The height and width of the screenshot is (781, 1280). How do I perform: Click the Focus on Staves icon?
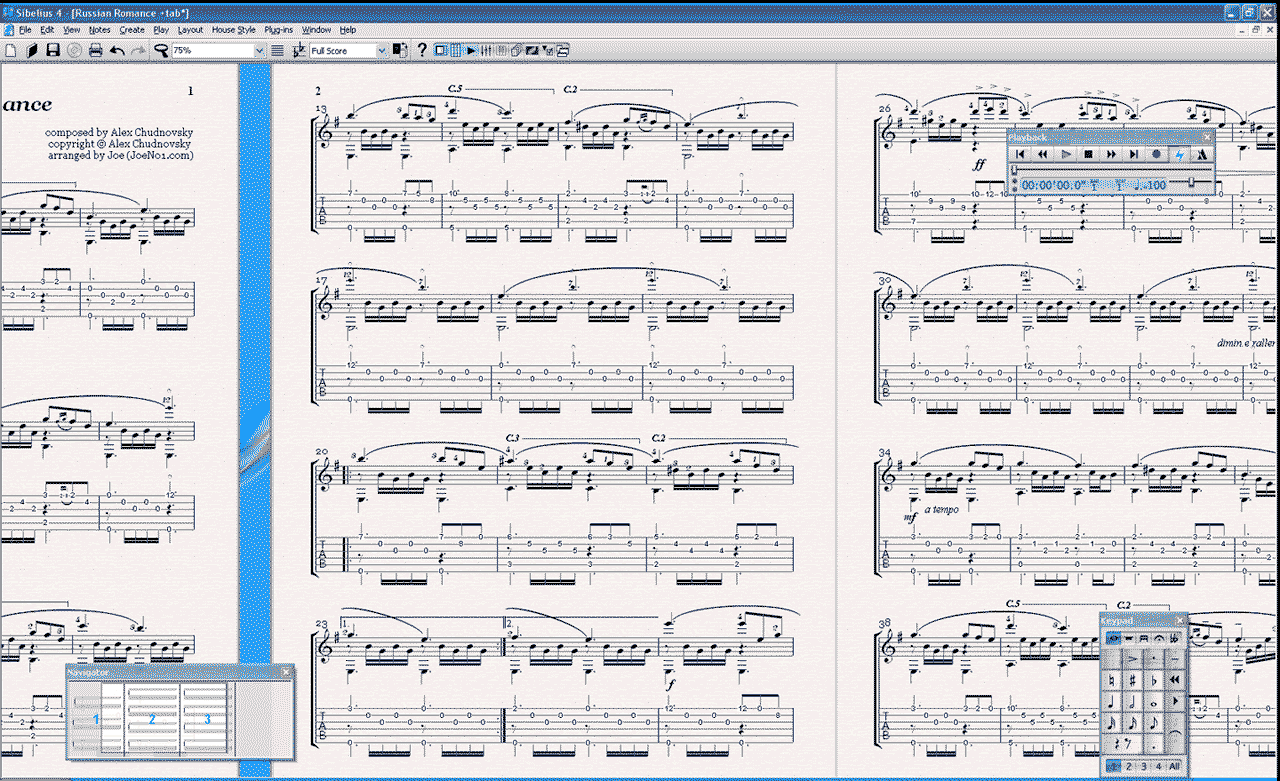[277, 50]
